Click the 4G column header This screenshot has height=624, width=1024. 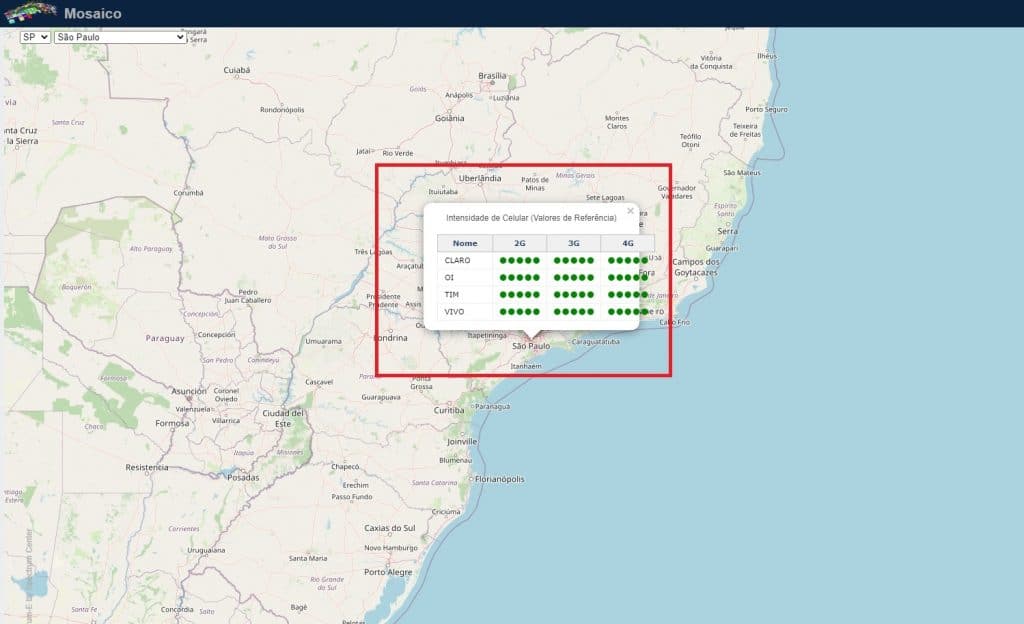point(628,243)
